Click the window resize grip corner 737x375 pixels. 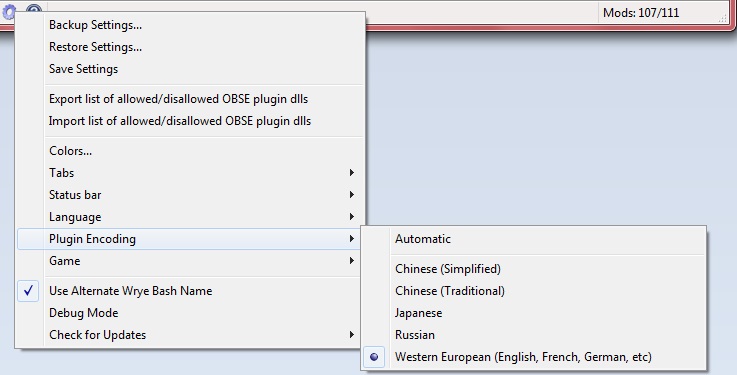(x=724, y=18)
